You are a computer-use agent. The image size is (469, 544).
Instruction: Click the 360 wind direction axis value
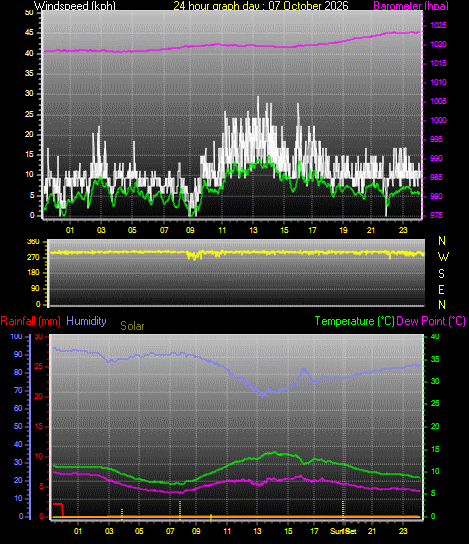point(33,241)
